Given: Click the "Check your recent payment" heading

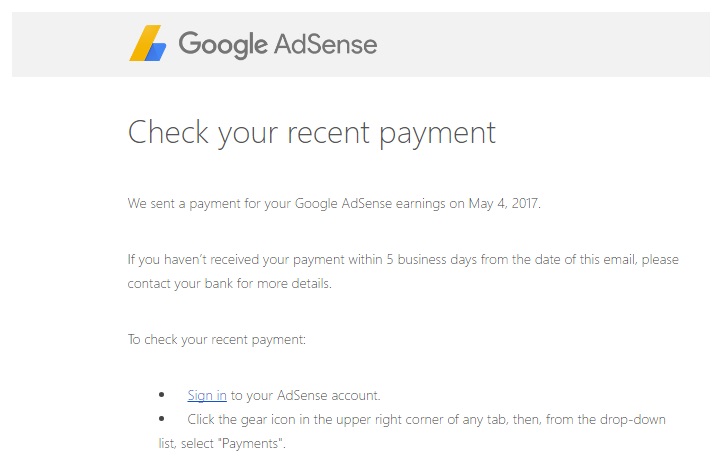Looking at the screenshot, I should [x=311, y=133].
